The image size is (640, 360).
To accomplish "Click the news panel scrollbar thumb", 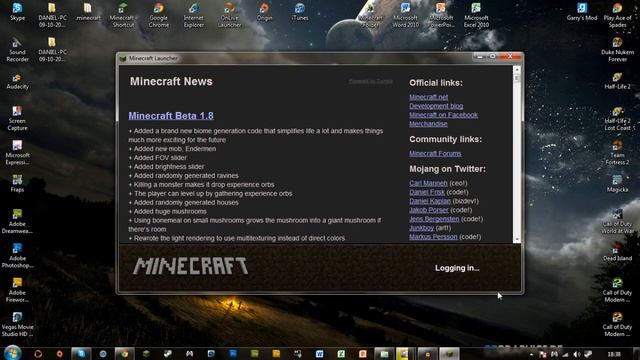I will pyautogui.click(x=517, y=78).
